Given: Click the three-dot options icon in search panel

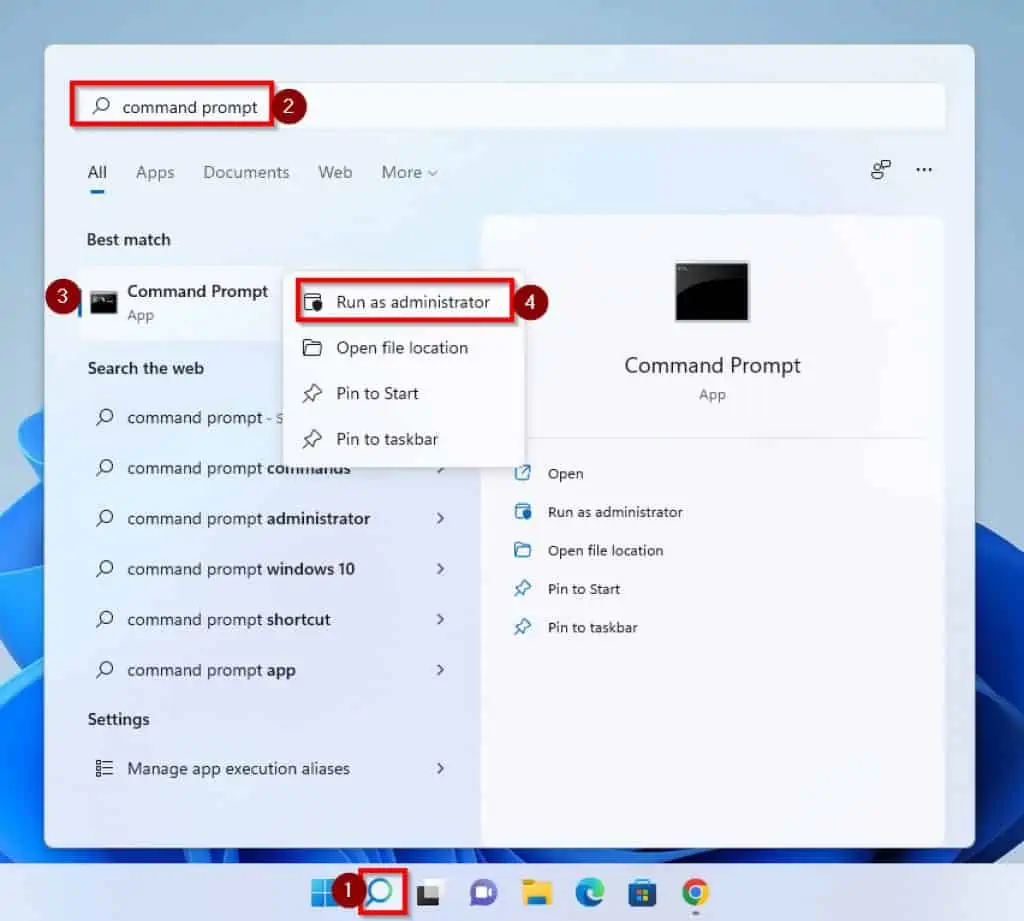Looking at the screenshot, I should pyautogui.click(x=924, y=171).
